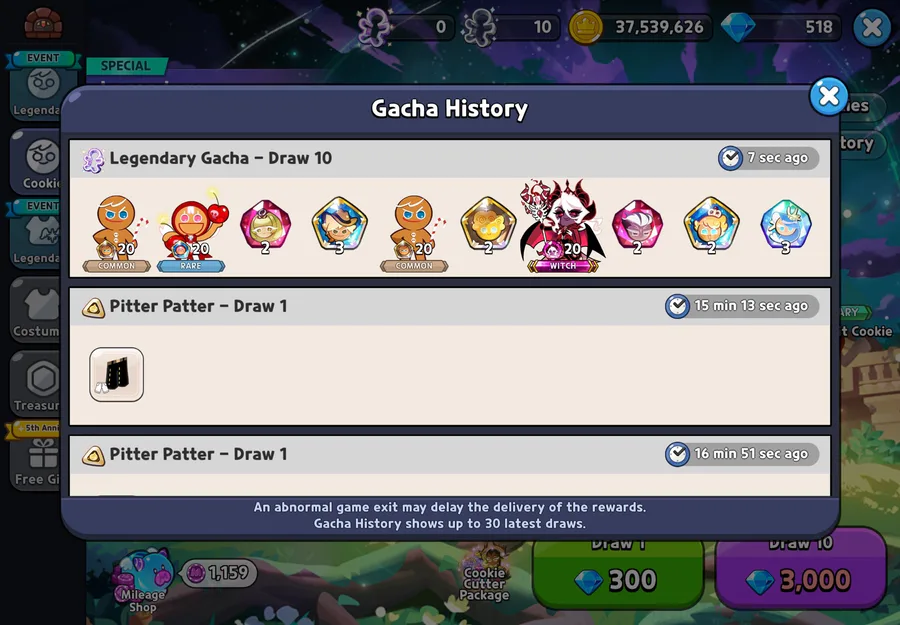Click the black pants costume item
Image resolution: width=900 pixels, height=625 pixels.
117,374
